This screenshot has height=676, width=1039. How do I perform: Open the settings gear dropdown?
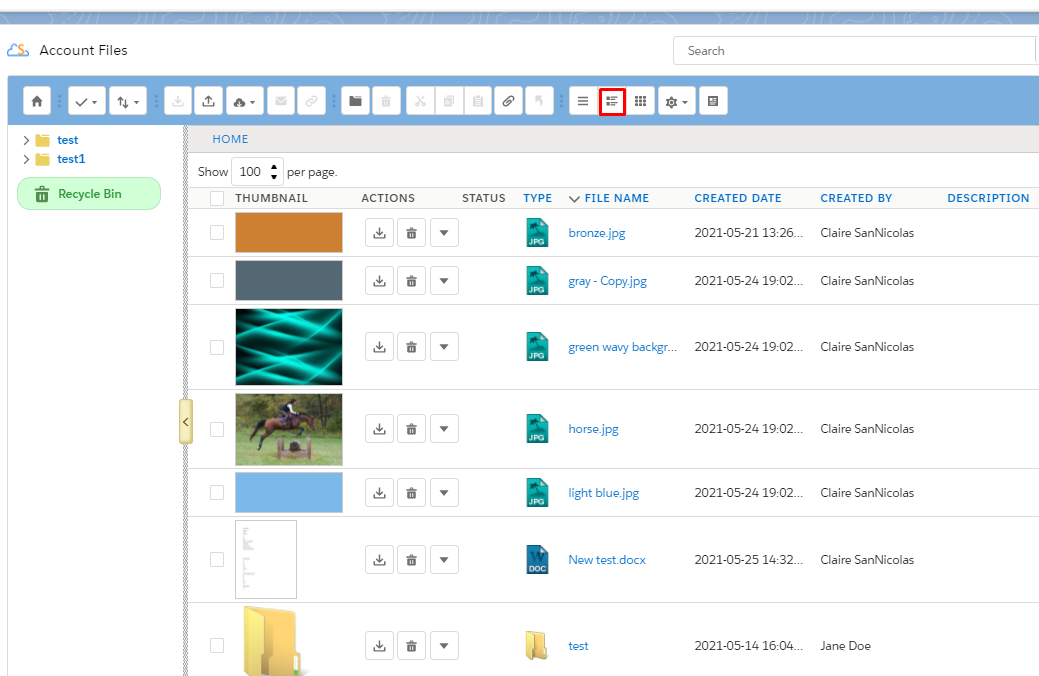click(676, 101)
